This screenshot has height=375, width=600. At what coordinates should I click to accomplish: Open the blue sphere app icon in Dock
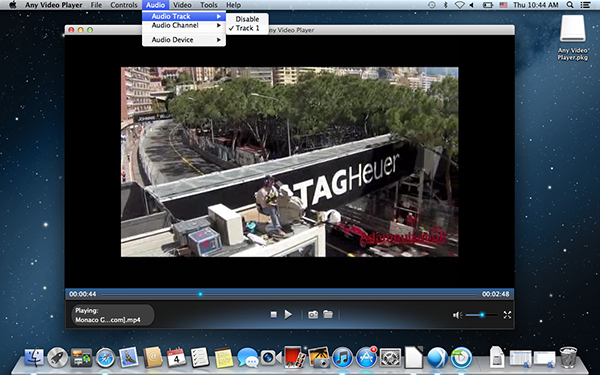pos(437,358)
